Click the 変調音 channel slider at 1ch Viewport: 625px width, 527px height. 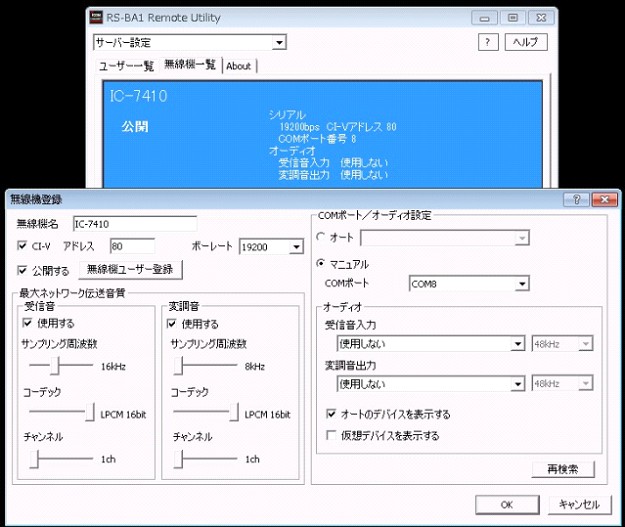(179, 458)
